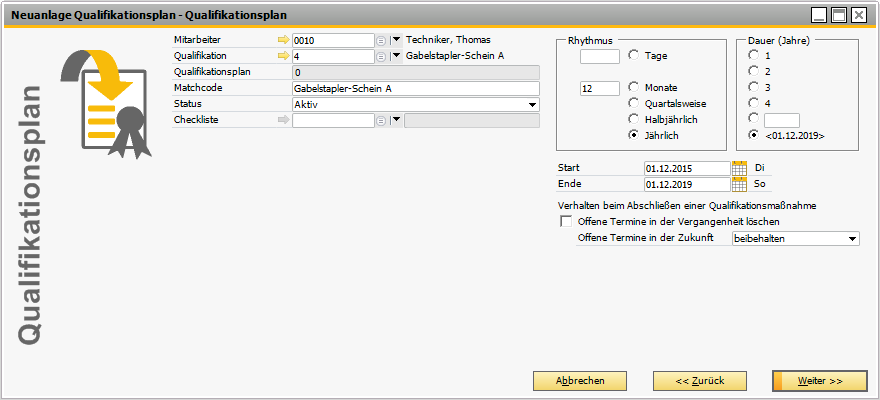Choose the Quartalsweise rhythm
Screen dimensions: 880x400
[x=634, y=103]
